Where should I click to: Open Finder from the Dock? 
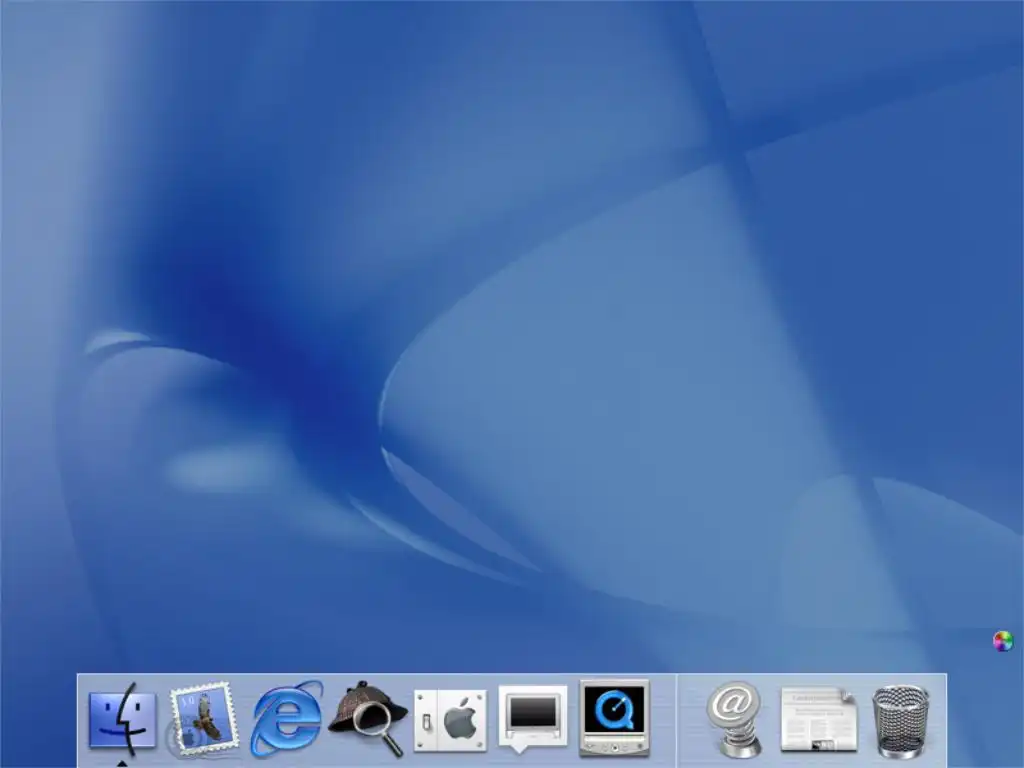[x=123, y=718]
